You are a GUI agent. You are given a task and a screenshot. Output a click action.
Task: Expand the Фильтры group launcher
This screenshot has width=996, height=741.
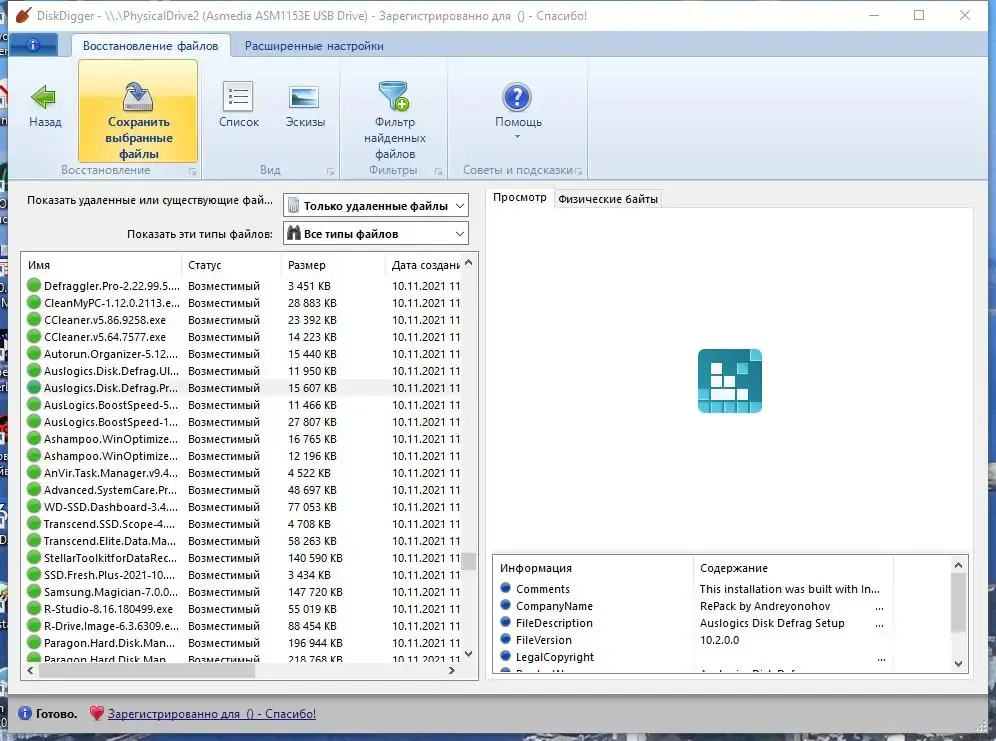(438, 171)
